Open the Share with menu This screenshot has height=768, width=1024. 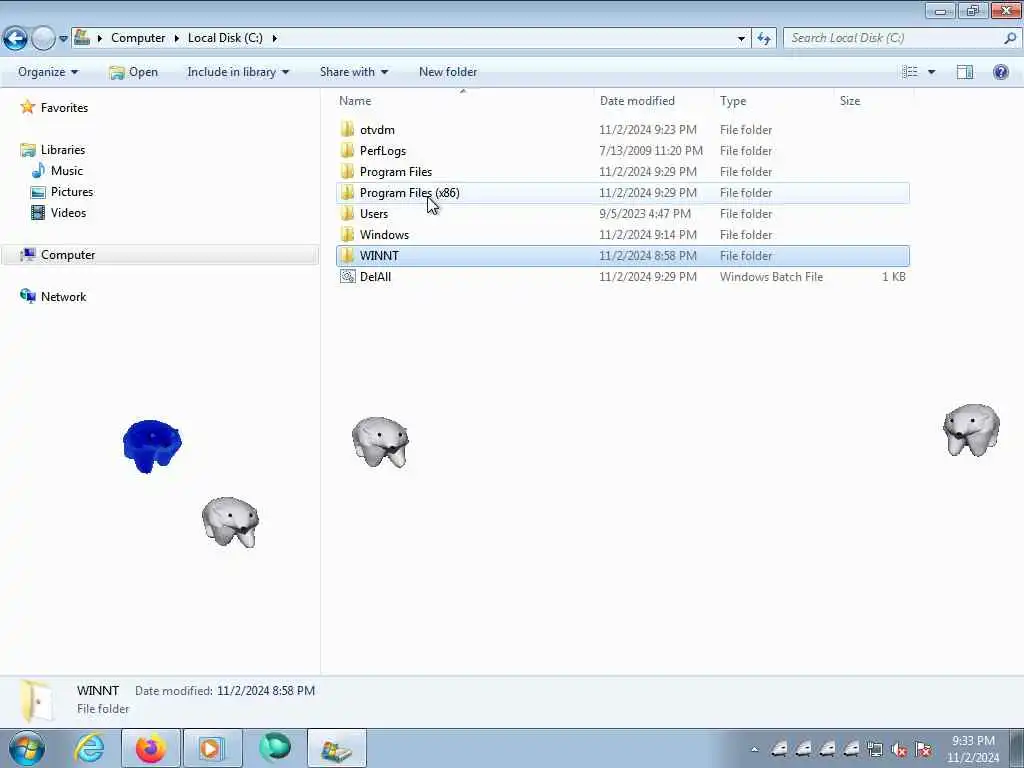(353, 72)
